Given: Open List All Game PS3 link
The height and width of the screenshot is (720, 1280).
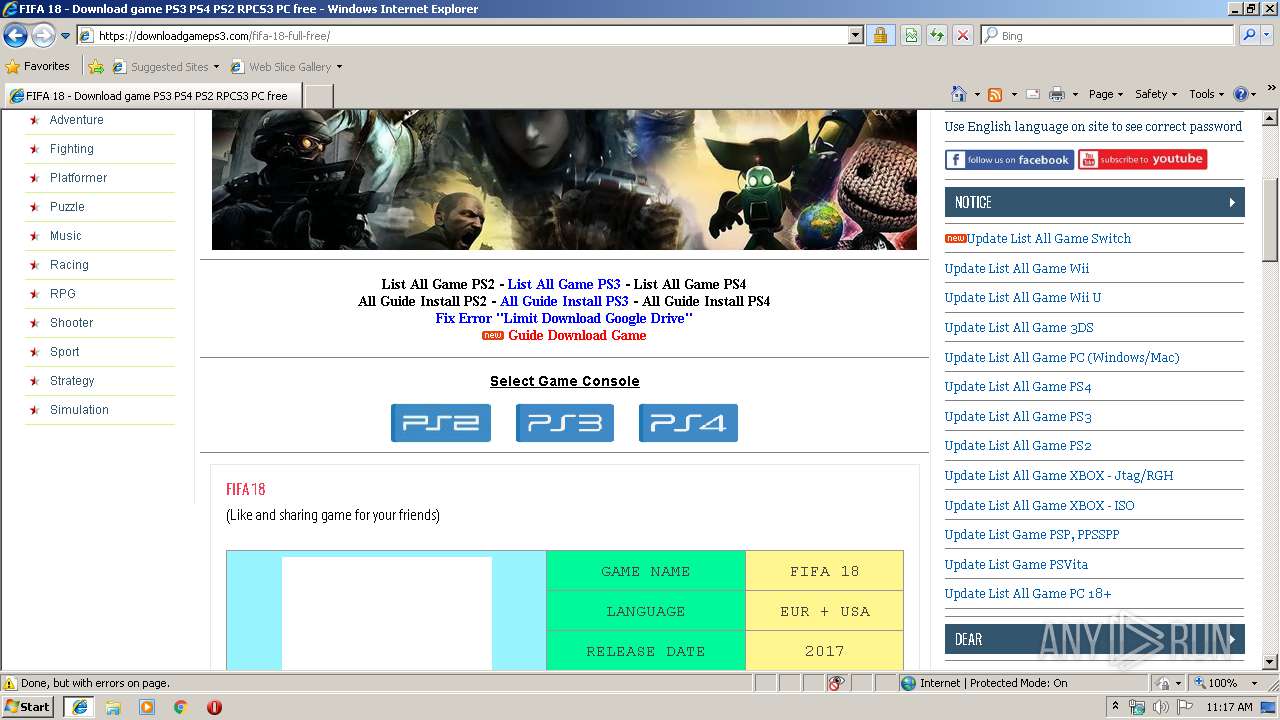Looking at the screenshot, I should point(564,284).
